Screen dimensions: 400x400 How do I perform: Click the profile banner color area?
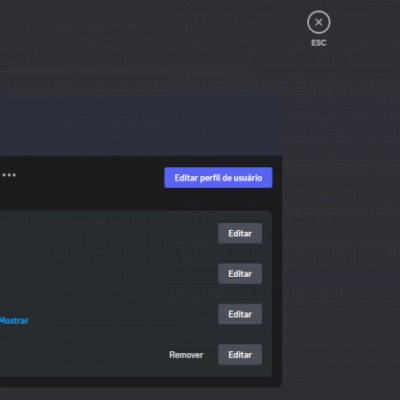click(x=141, y=124)
